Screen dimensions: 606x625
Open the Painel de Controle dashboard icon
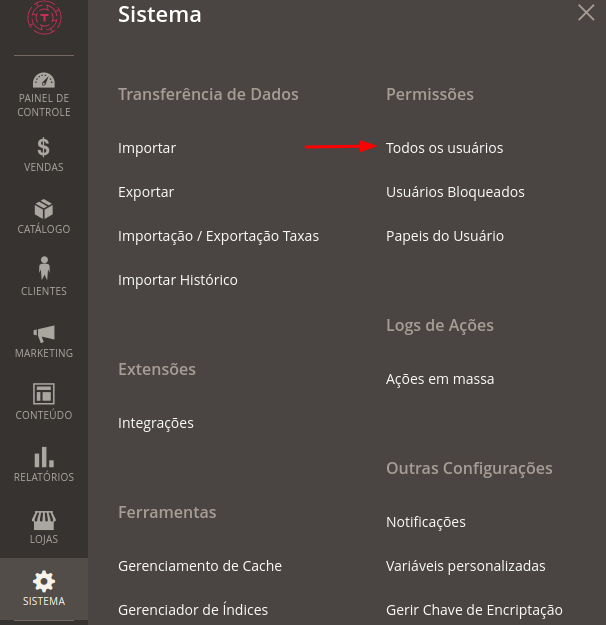point(44,80)
